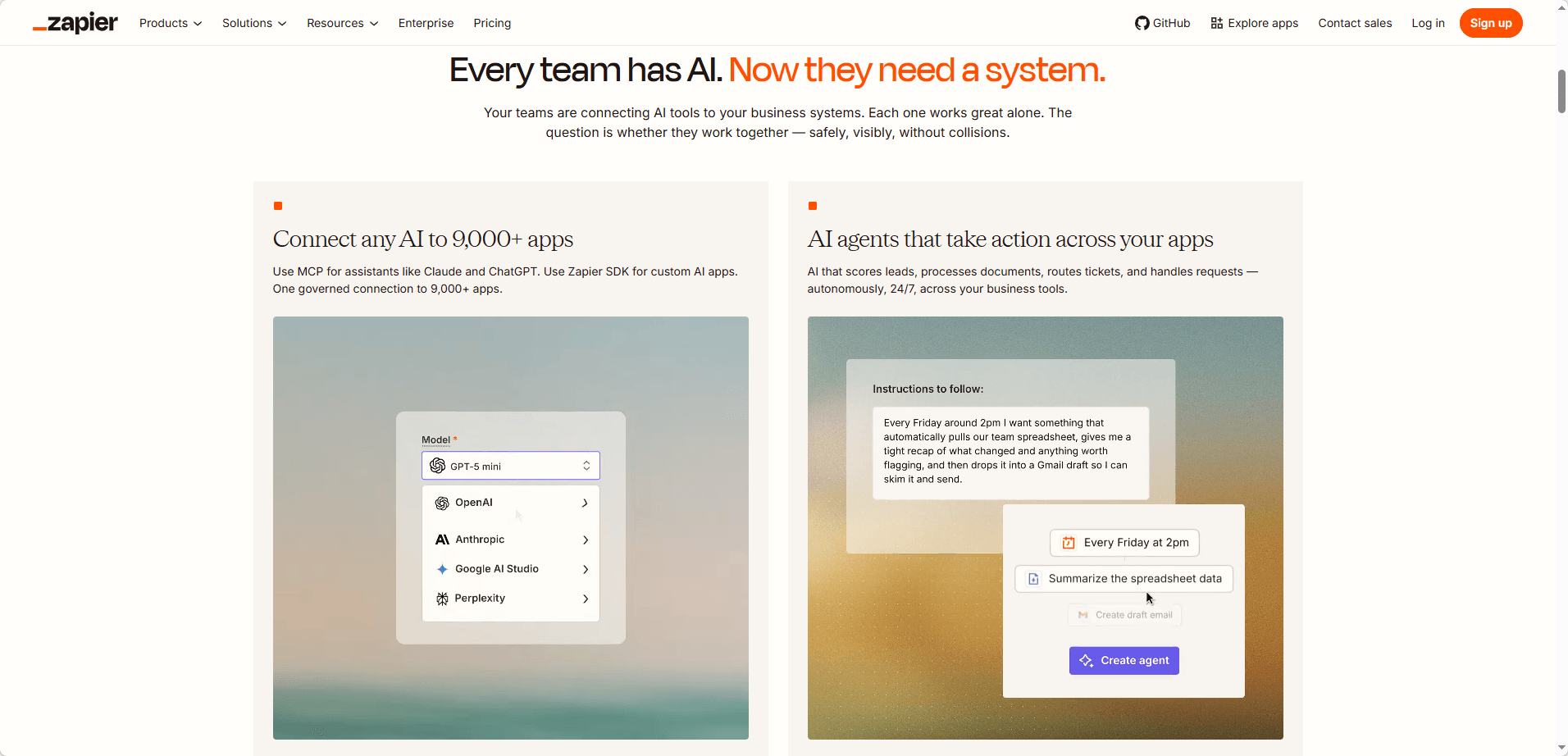This screenshot has height=756, width=1568.
Task: Click the calendar icon for Every Friday
Action: (1069, 543)
